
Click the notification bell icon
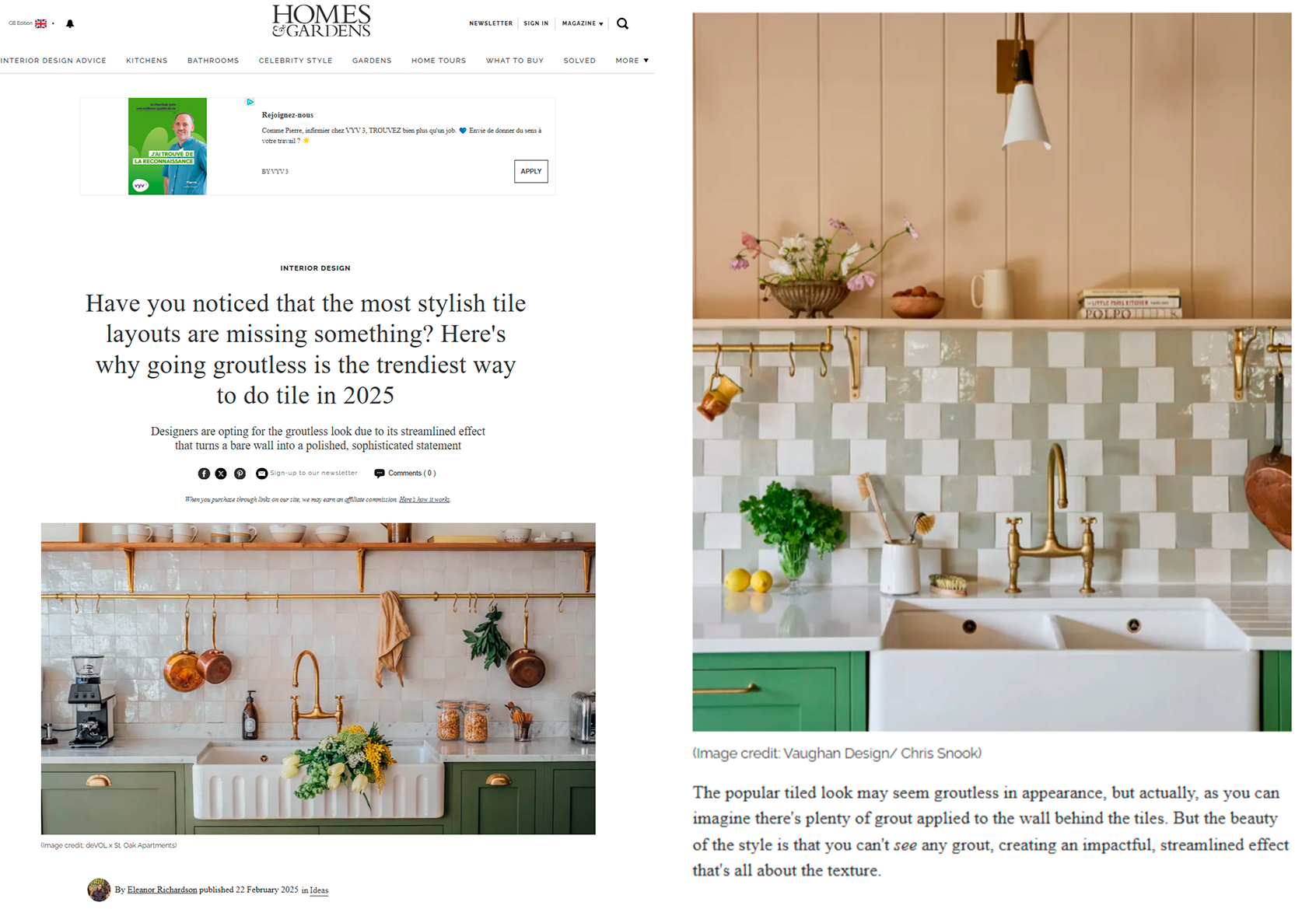coord(70,24)
